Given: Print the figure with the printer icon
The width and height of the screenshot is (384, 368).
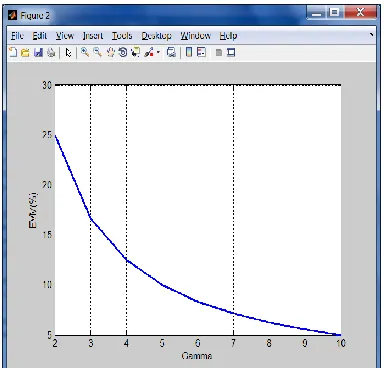Looking at the screenshot, I should [51, 53].
